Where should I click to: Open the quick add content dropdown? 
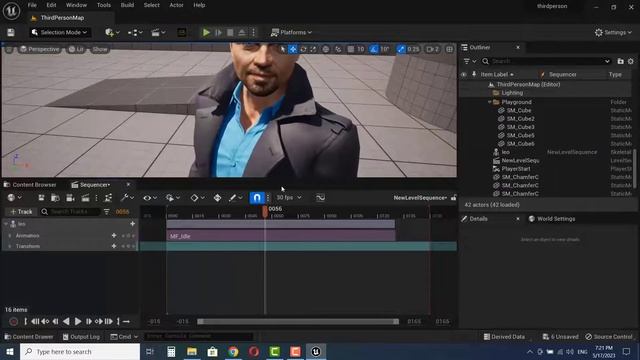coord(112,32)
